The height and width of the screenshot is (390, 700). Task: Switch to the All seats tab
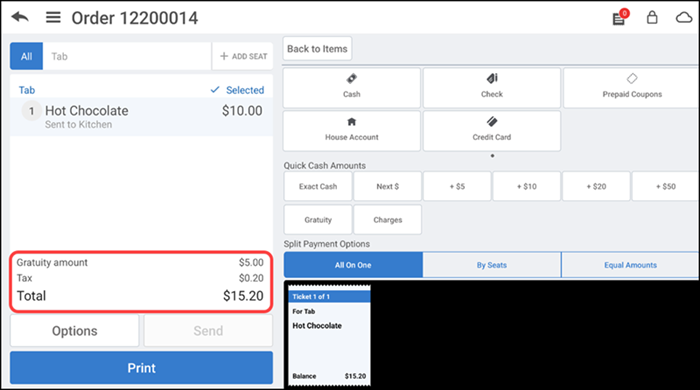click(x=26, y=56)
